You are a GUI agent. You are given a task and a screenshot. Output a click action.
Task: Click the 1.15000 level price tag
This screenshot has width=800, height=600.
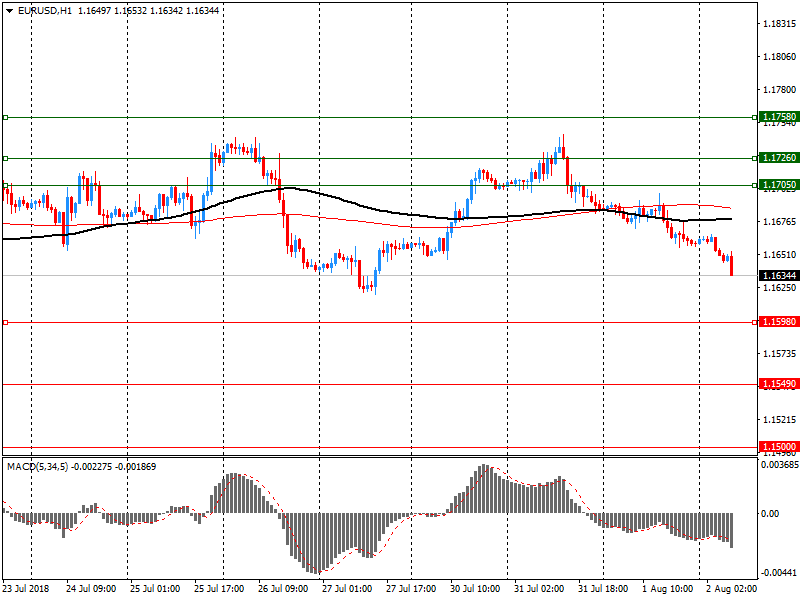click(x=778, y=447)
